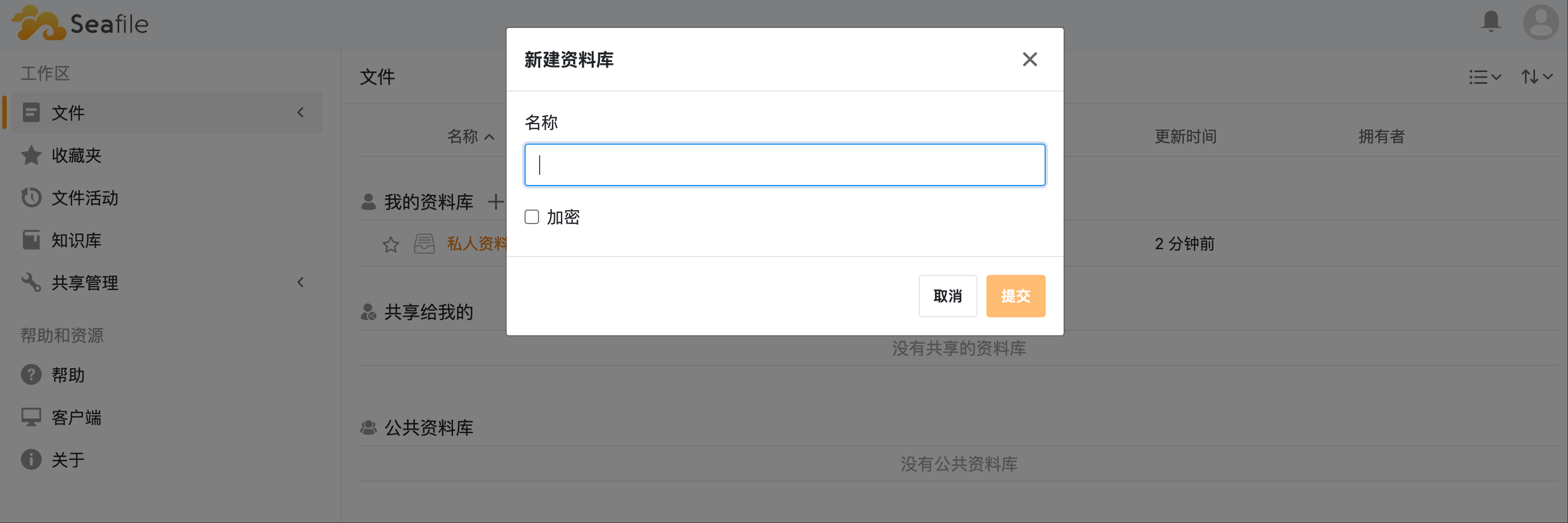This screenshot has height=523, width=1568.
Task: Click the 取消 button
Action: click(947, 296)
